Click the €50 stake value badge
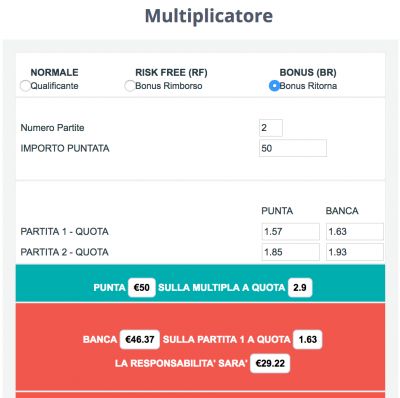This screenshot has height=398, width=400. click(x=142, y=288)
